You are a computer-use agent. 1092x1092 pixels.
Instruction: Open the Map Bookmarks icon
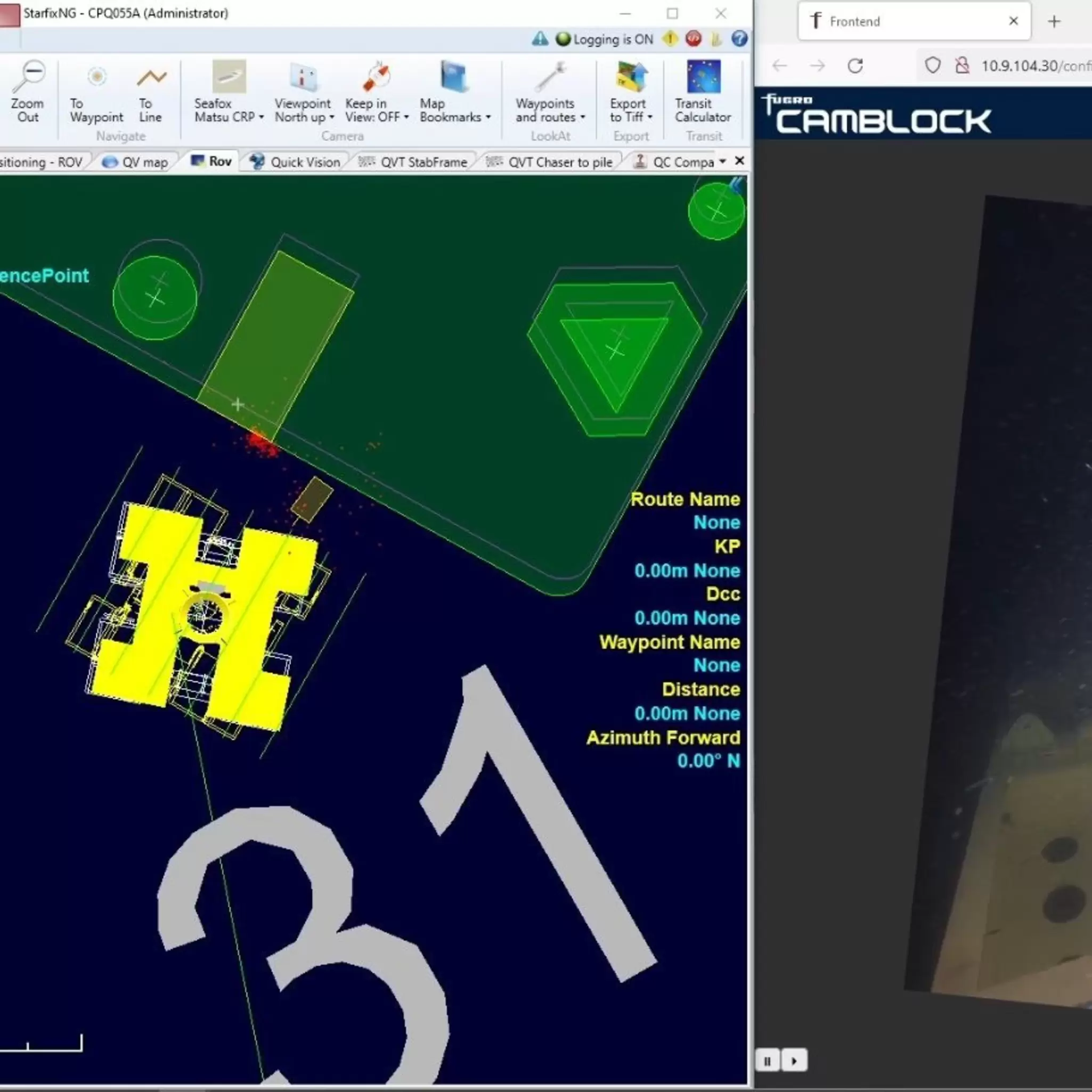click(455, 76)
